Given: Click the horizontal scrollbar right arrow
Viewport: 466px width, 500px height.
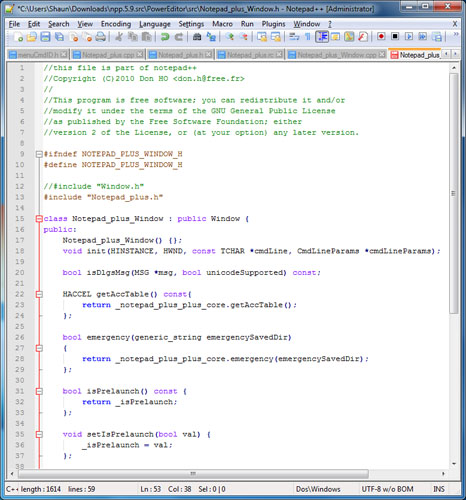Looking at the screenshot, I should (x=443, y=474).
